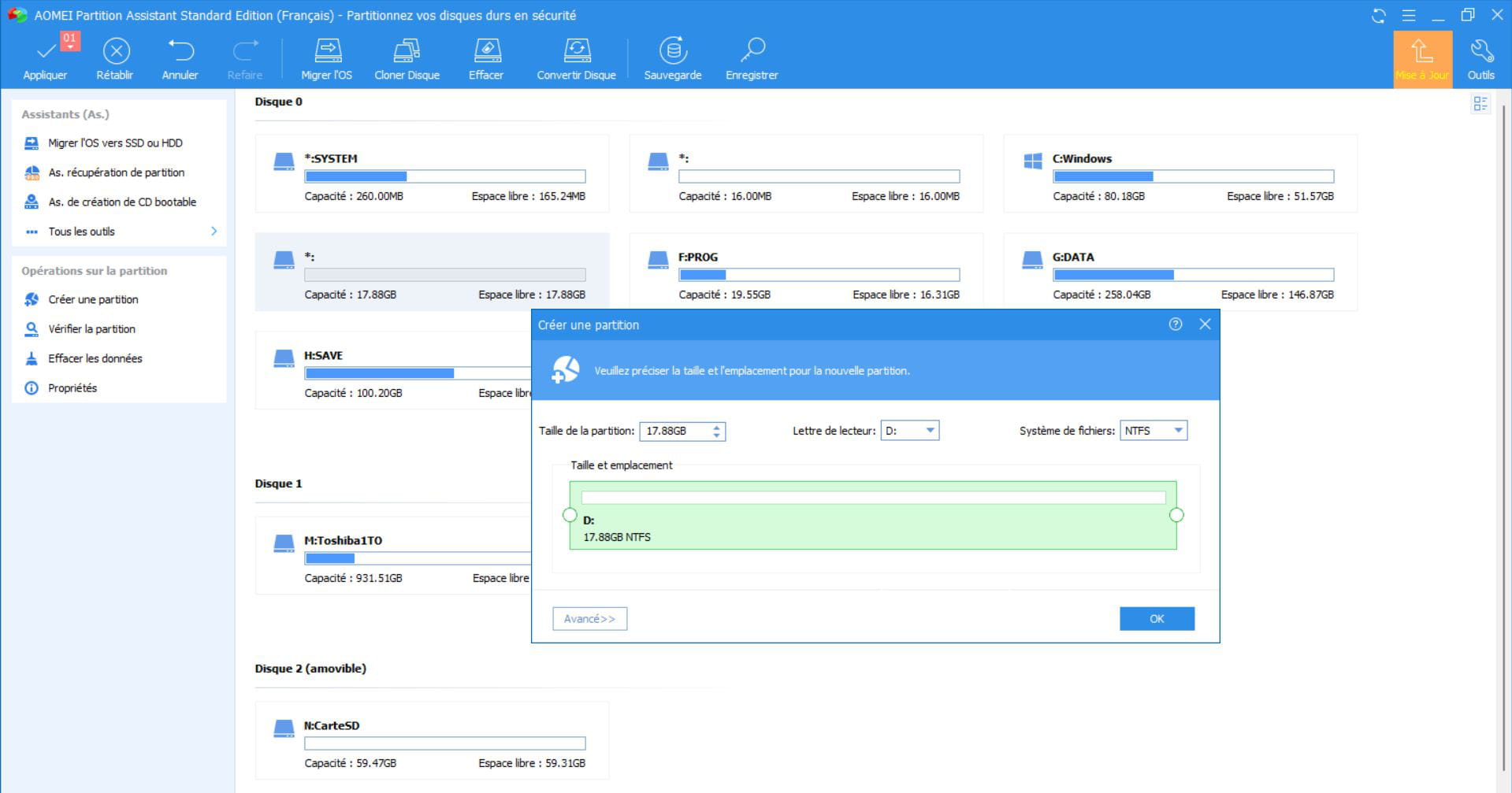
Task: Open Migrer l'OS vers SSD ou HDD assistant
Action: pyautogui.click(x=115, y=143)
